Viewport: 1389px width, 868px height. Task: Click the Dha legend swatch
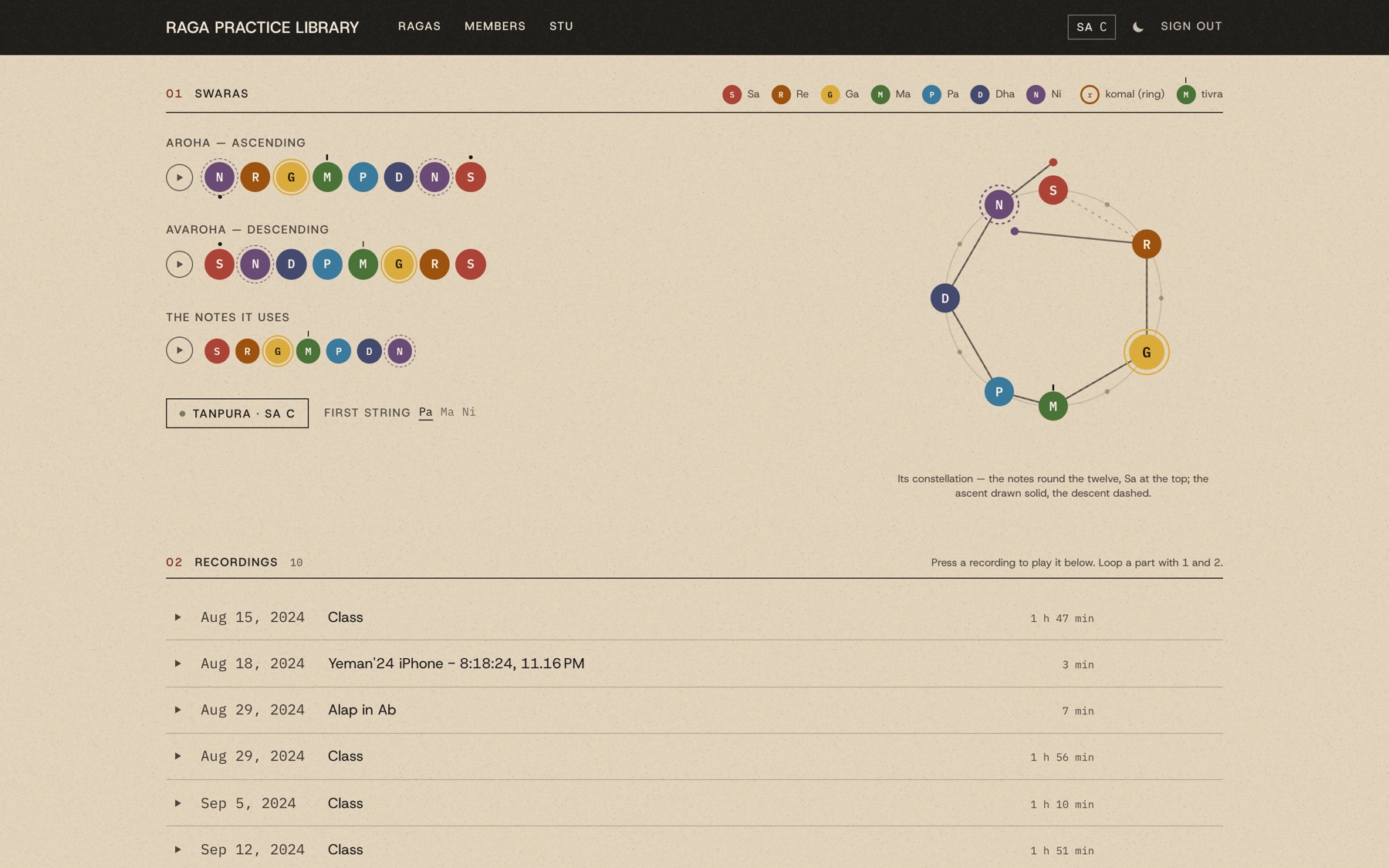[x=979, y=95]
